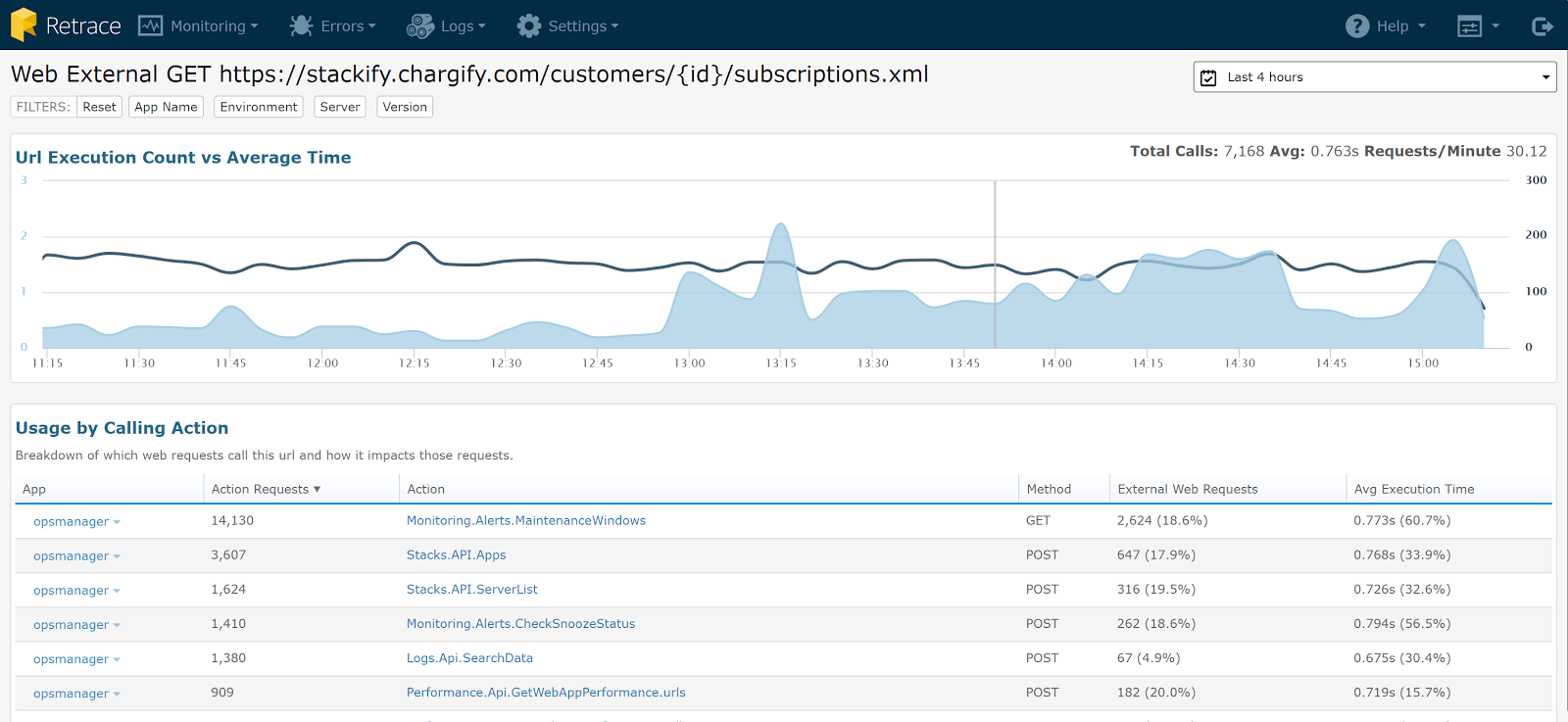
Task: Click the 67 (4.9%) cell
Action: (1149, 657)
